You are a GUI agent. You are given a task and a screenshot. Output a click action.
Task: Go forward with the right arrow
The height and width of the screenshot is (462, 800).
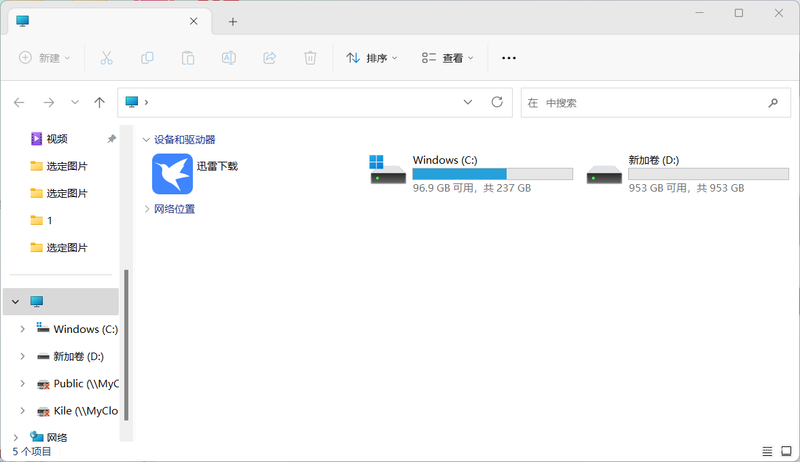[x=48, y=102]
